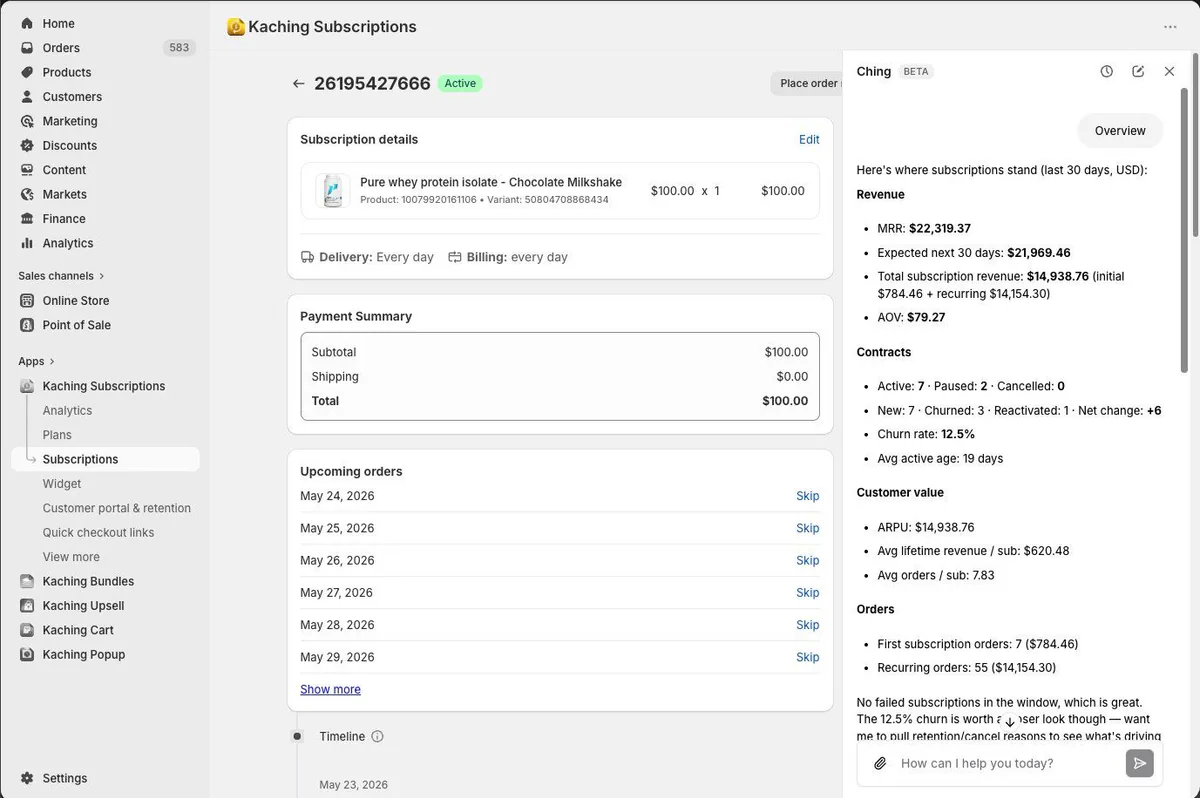
Task: Open the Plans submenu item
Action: pos(57,435)
